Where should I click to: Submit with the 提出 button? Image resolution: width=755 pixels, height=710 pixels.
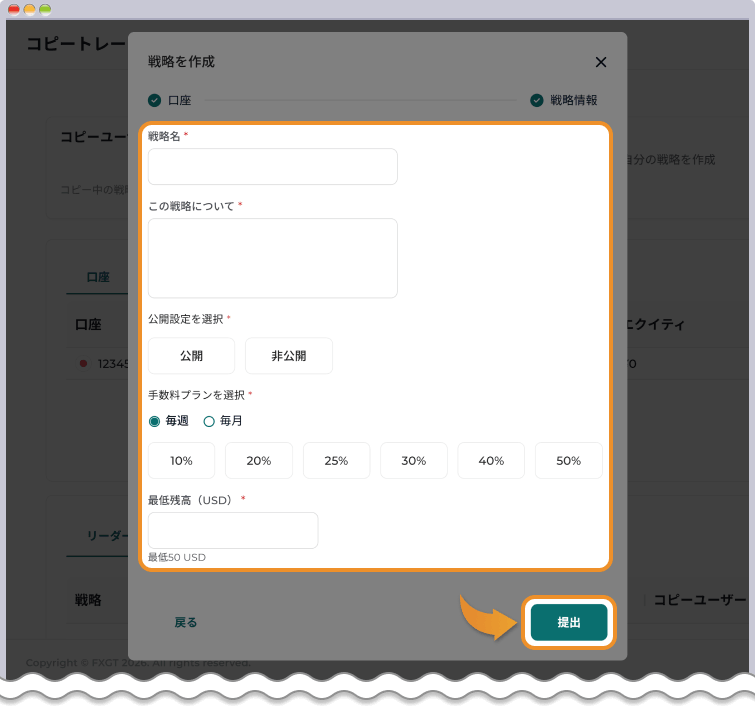pyautogui.click(x=569, y=622)
